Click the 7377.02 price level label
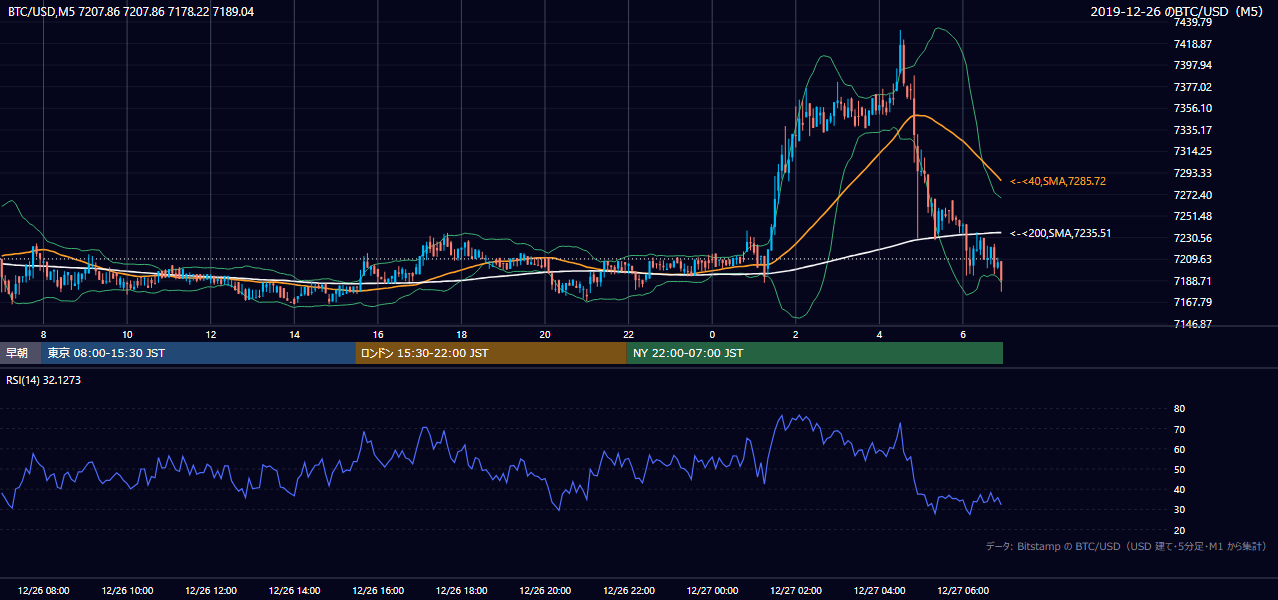1278x600 pixels. pyautogui.click(x=1192, y=87)
